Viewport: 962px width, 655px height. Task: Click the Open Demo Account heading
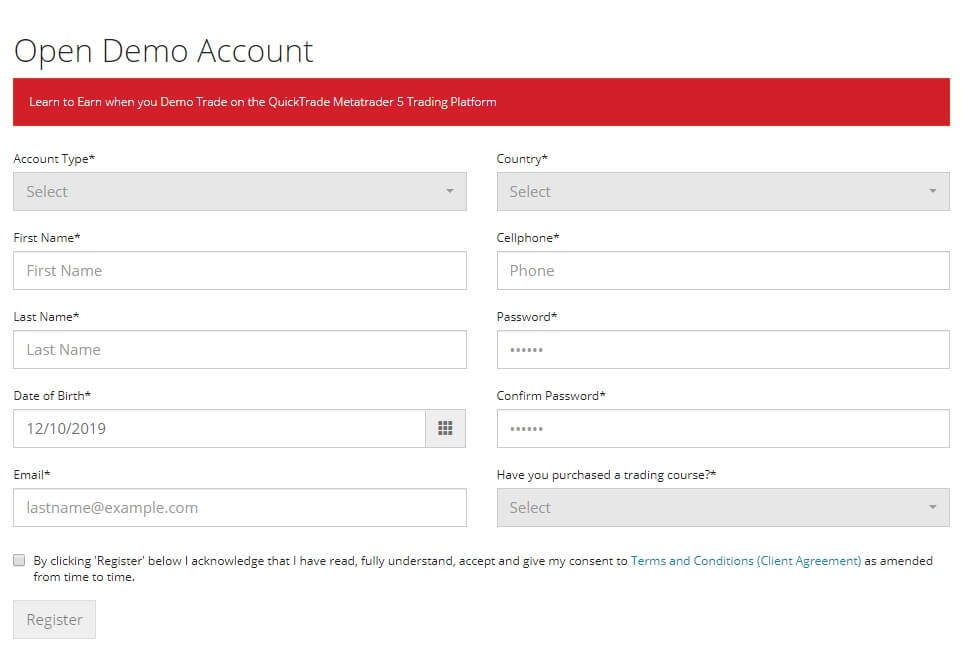164,52
